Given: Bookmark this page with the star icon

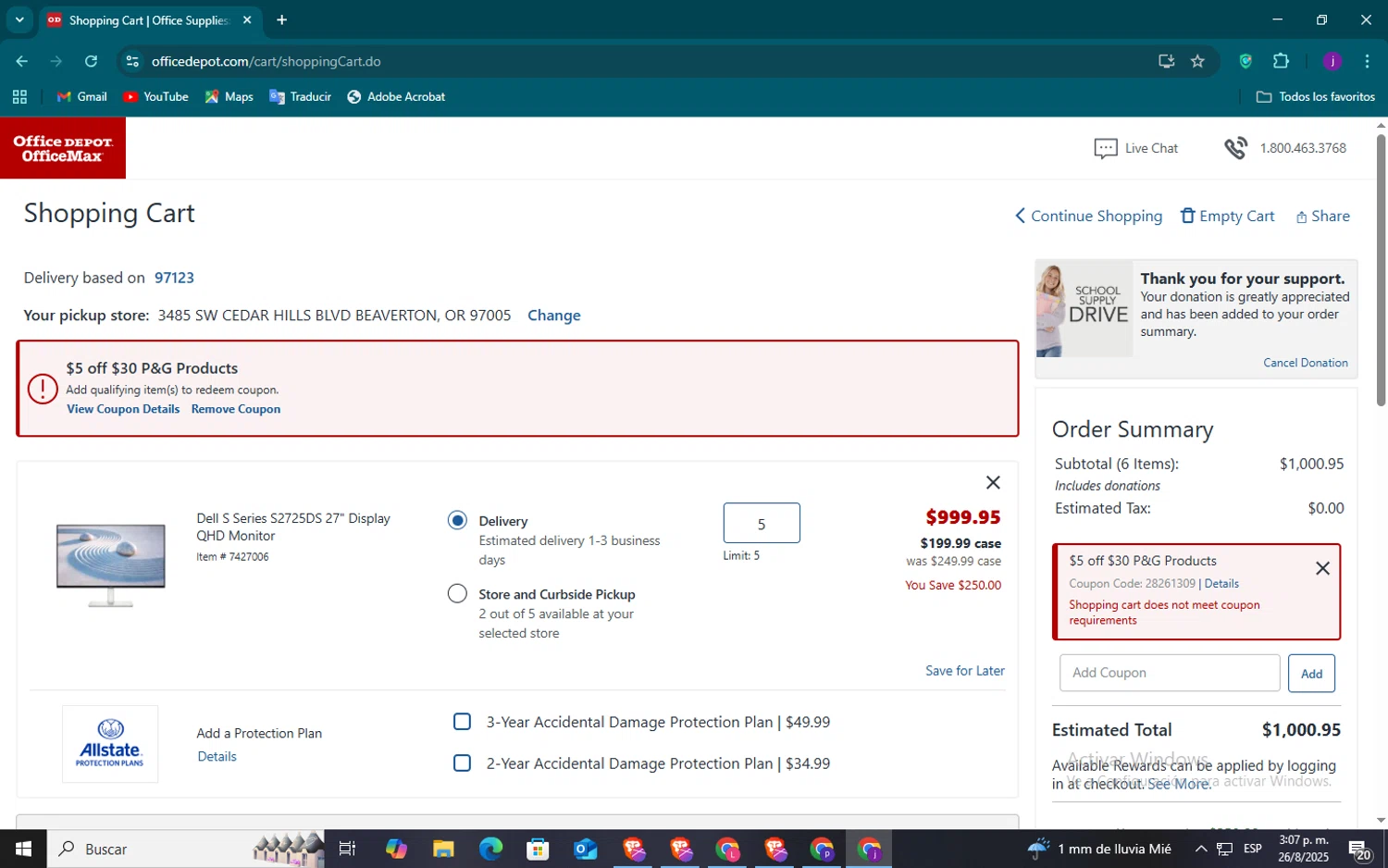Looking at the screenshot, I should 1197,61.
